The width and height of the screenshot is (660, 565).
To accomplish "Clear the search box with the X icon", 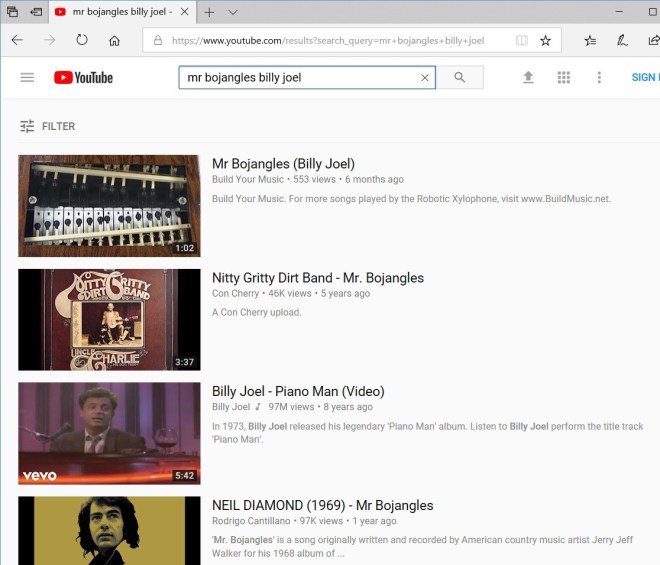I will pyautogui.click(x=425, y=77).
